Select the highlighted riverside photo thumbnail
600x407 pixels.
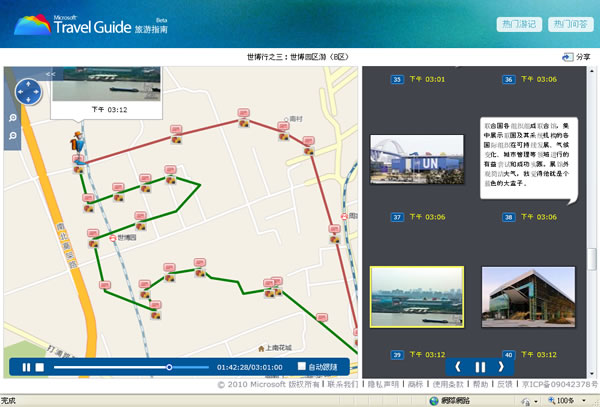point(415,297)
